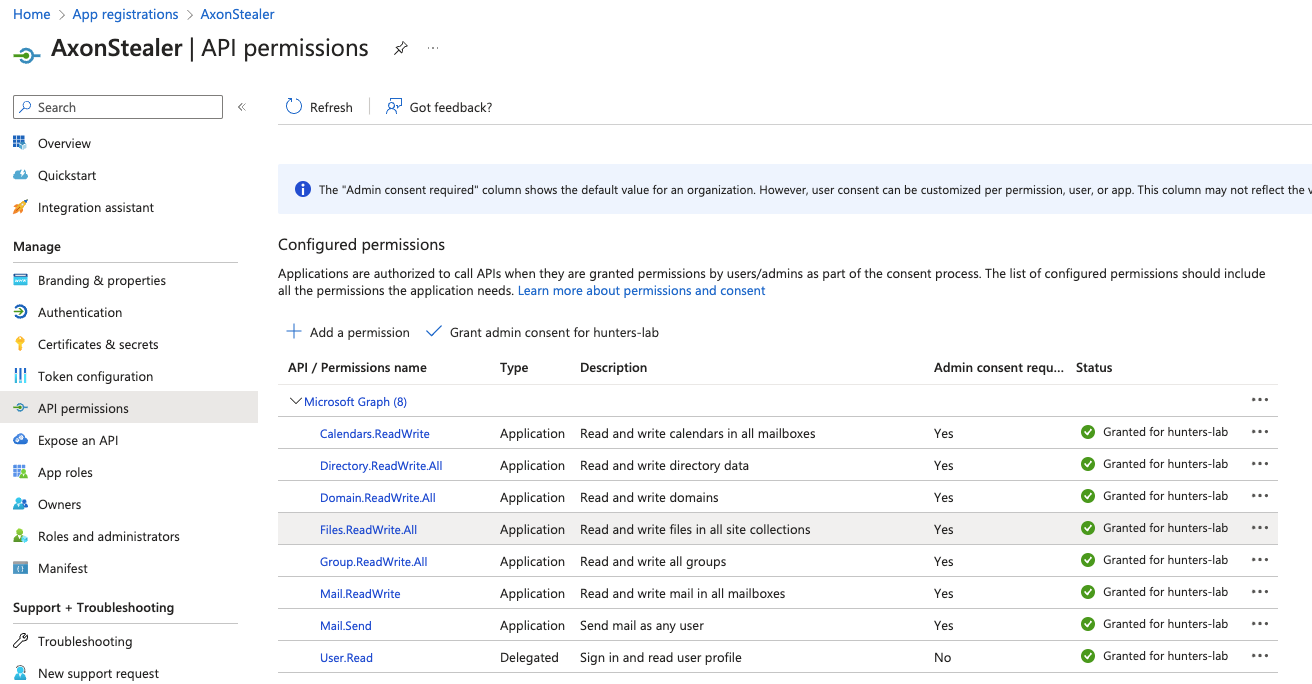The height and width of the screenshot is (684, 1312).
Task: Open more options for Domain.ReadWrite.All row
Action: tap(1260, 496)
